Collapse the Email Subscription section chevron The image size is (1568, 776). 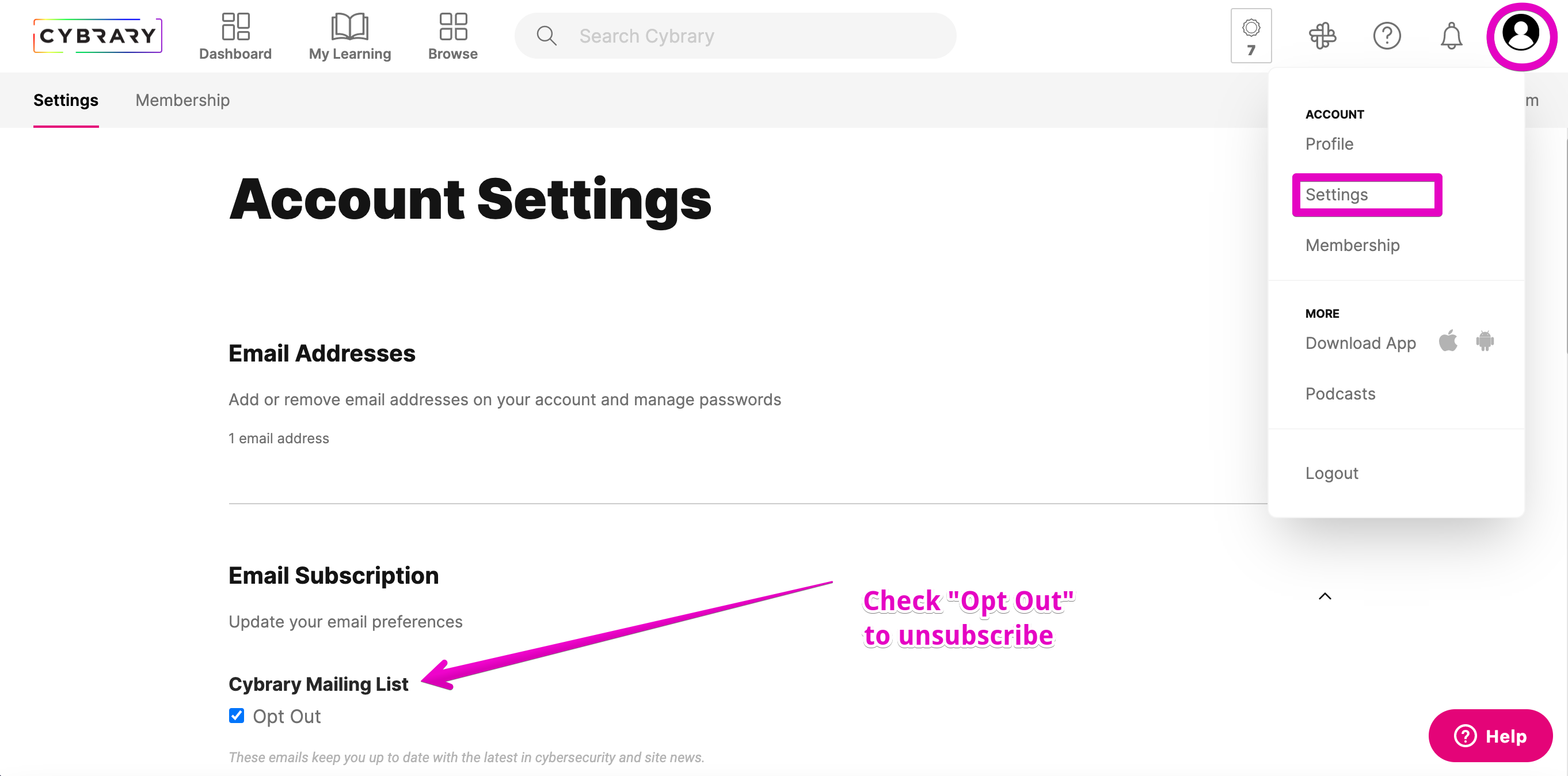click(1325, 596)
